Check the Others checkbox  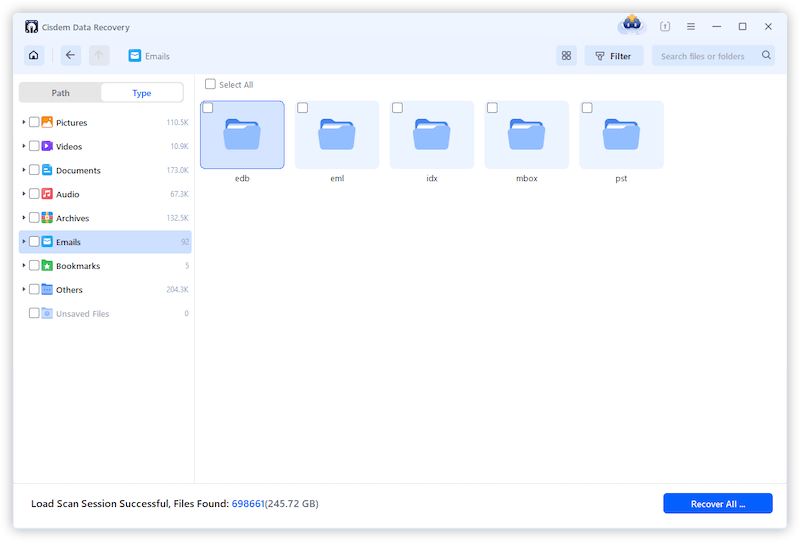pyautogui.click(x=34, y=289)
